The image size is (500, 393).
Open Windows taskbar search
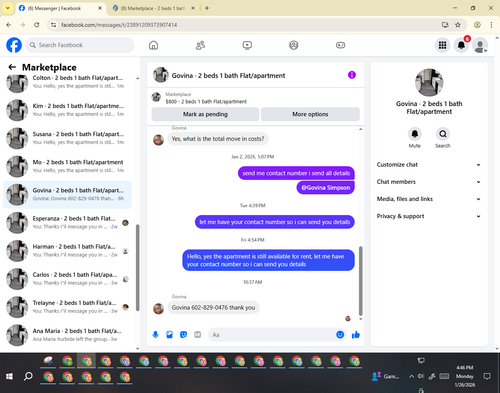[28, 376]
